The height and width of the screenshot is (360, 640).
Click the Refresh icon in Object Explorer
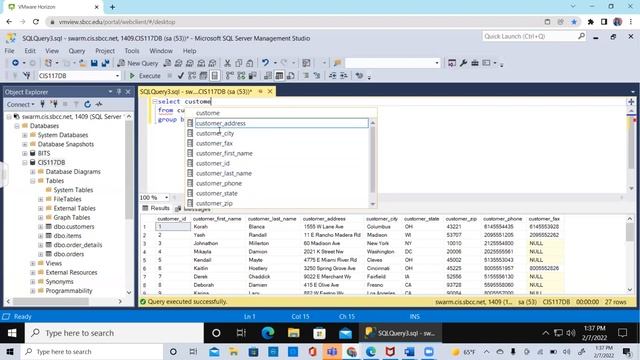[87, 104]
